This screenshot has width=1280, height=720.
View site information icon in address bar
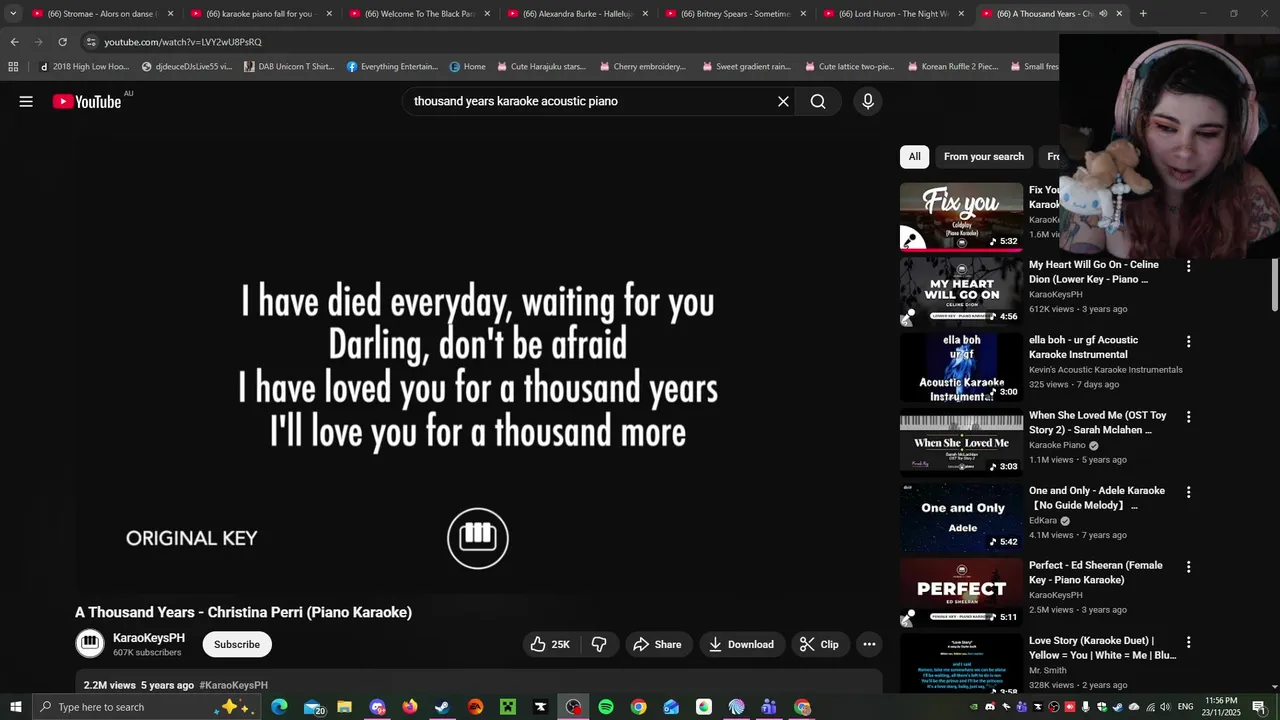click(x=91, y=42)
